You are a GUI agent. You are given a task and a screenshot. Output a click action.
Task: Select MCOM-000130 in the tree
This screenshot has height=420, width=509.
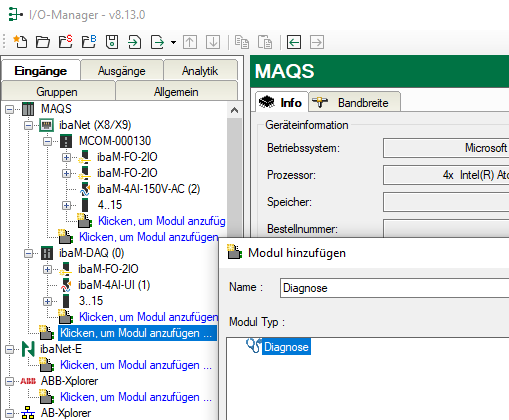(x=115, y=141)
